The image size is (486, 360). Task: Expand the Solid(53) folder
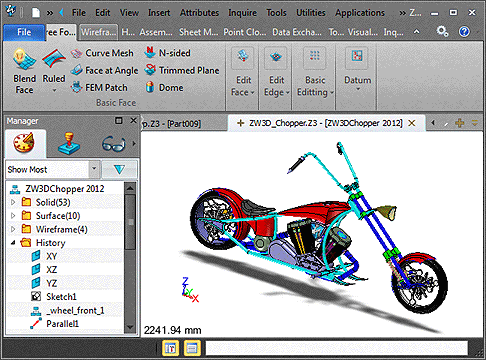pyautogui.click(x=13, y=202)
